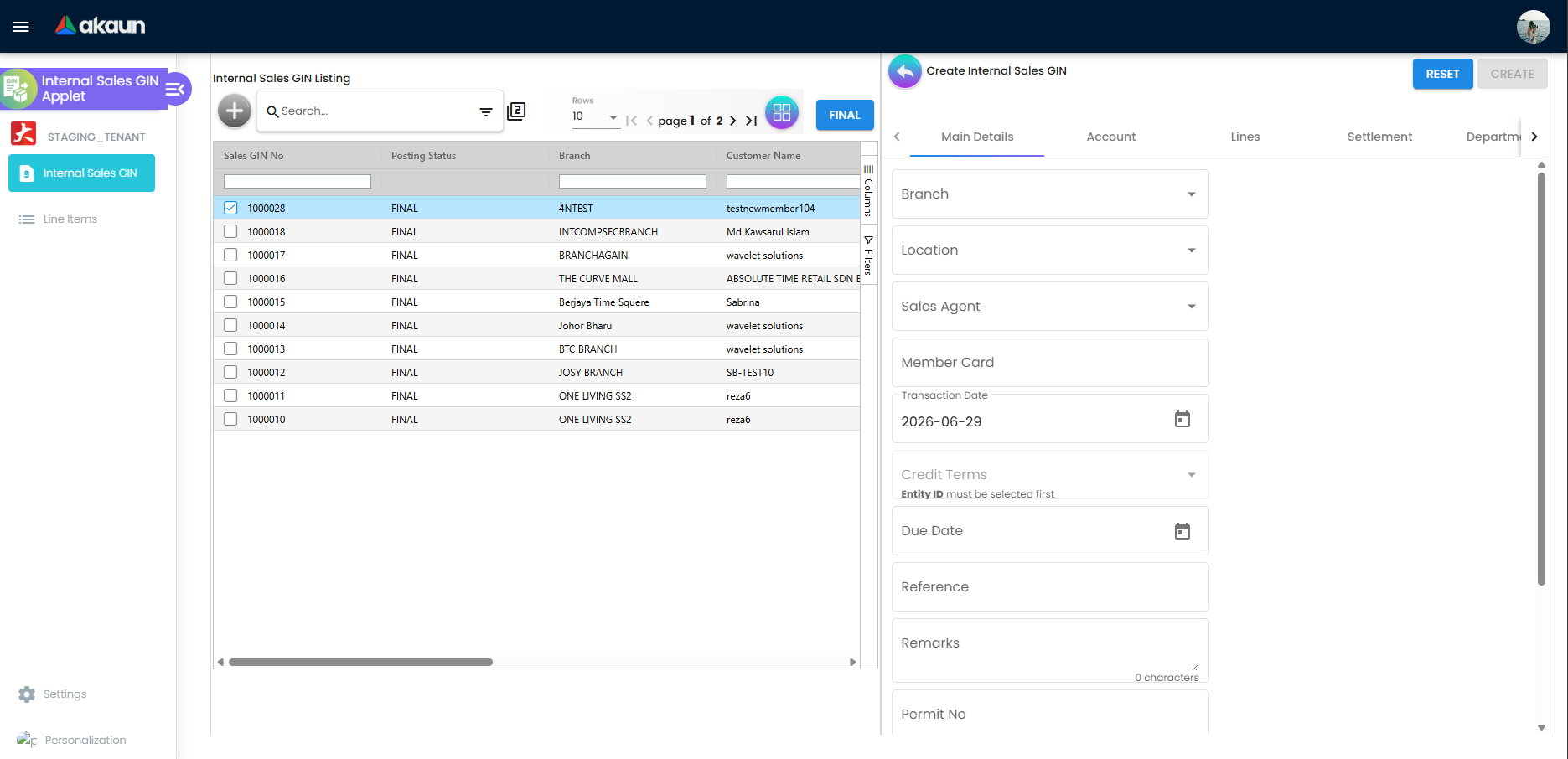The image size is (1568, 759).
Task: Click the Member Card field
Action: pos(1050,362)
